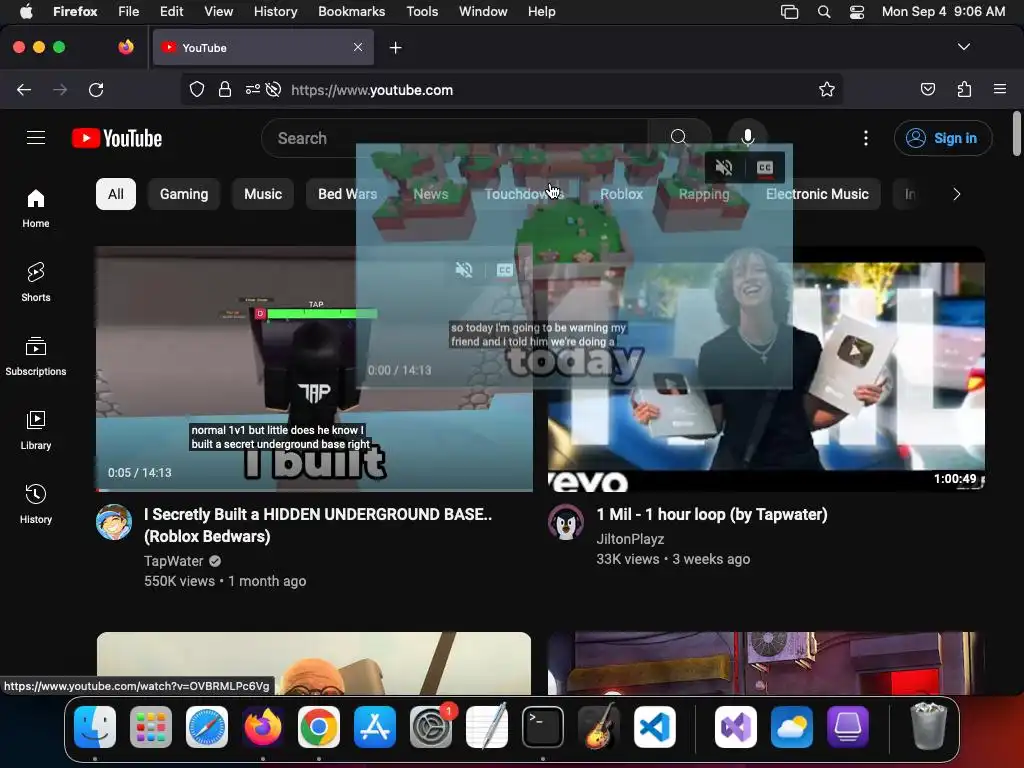This screenshot has width=1024, height=768.
Task: Click the Sign in button
Action: (x=943, y=138)
